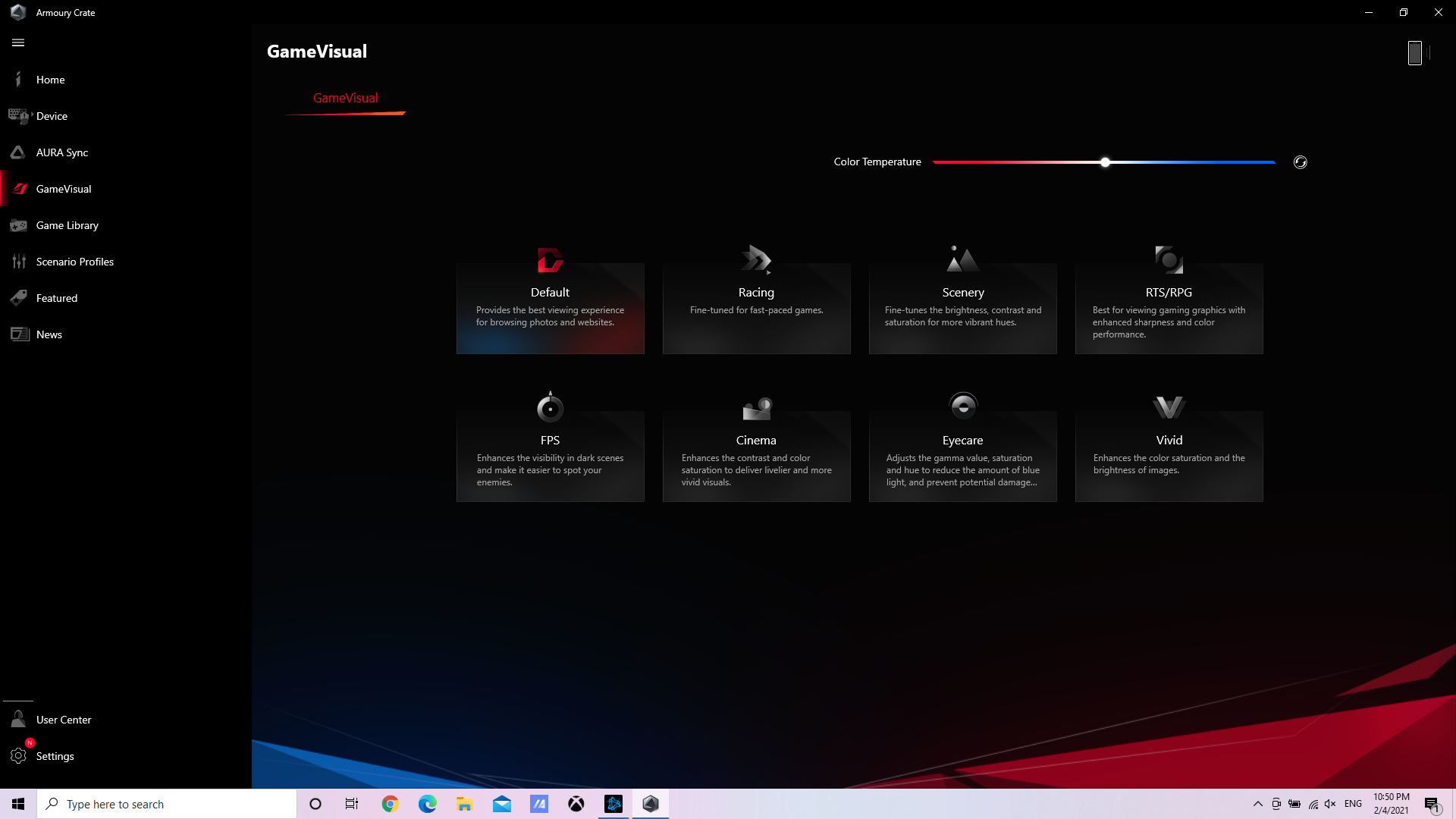Click the News sidebar icon
1456x819 pixels.
[x=19, y=334]
